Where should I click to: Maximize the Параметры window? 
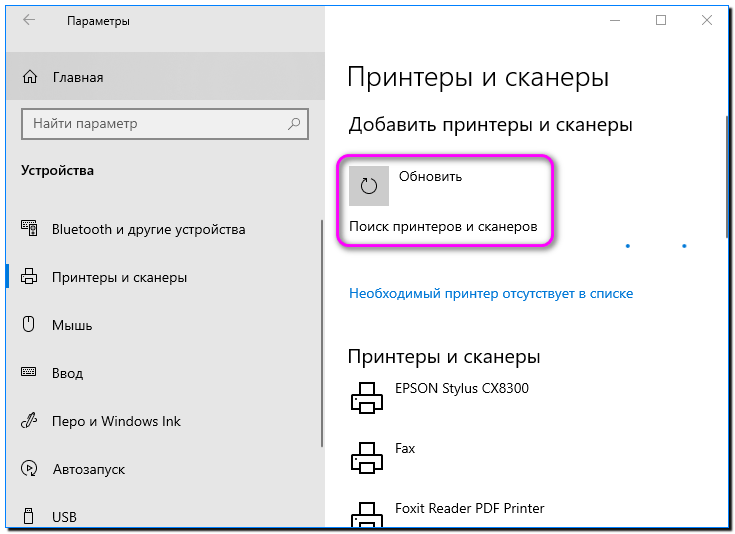661,21
